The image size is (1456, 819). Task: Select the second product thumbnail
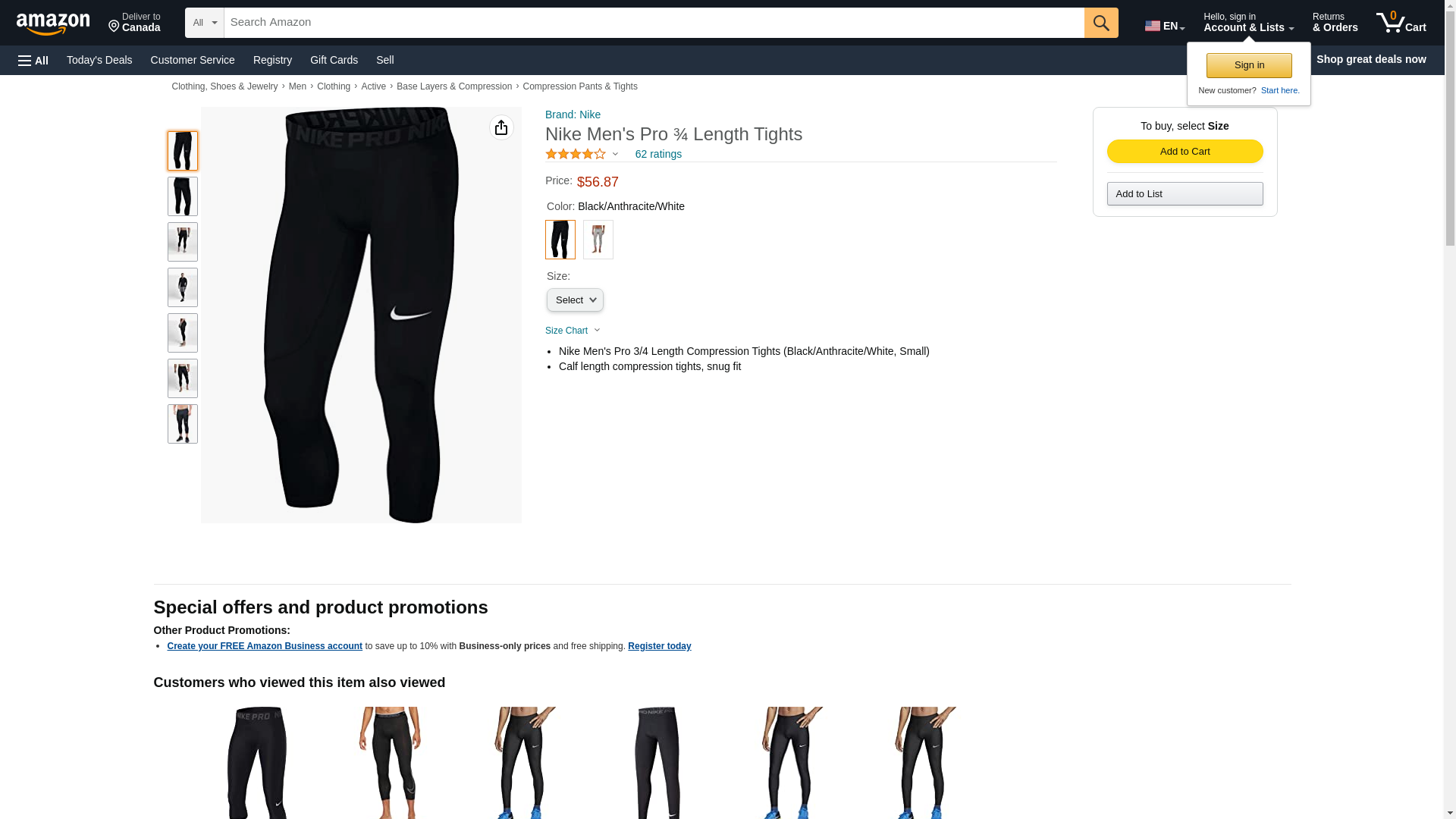[183, 196]
